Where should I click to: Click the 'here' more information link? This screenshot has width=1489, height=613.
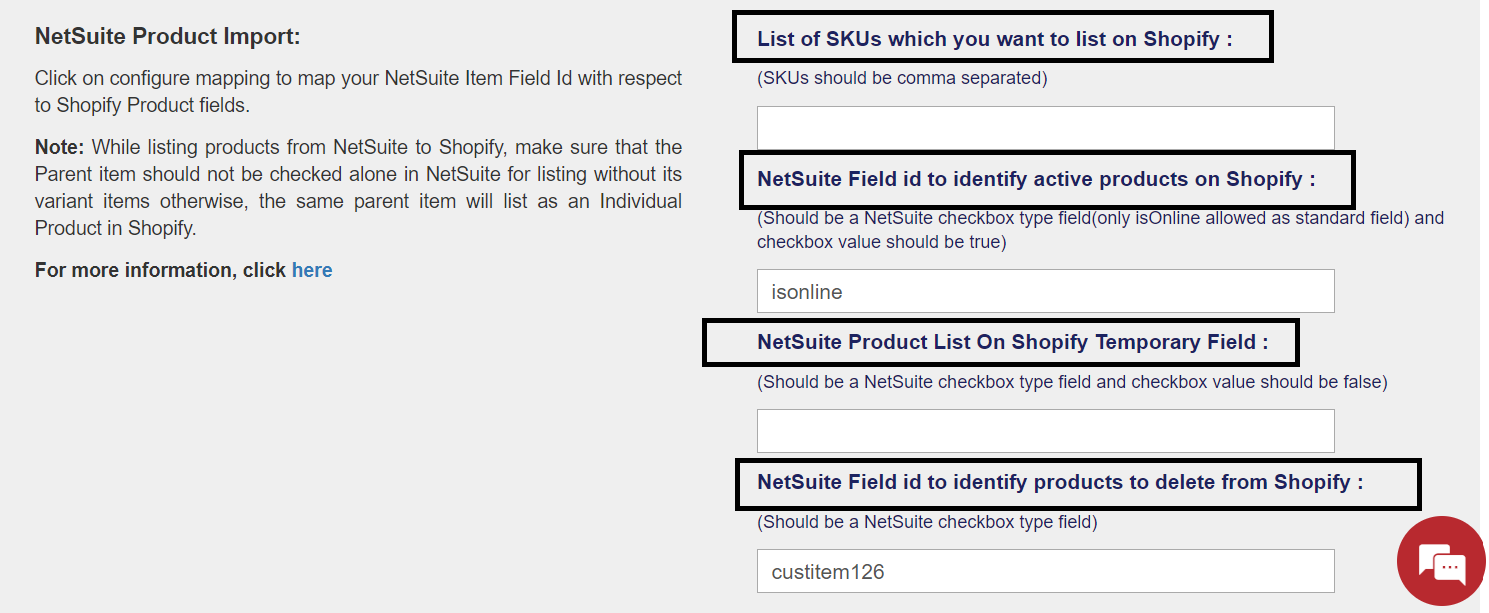pyautogui.click(x=312, y=270)
